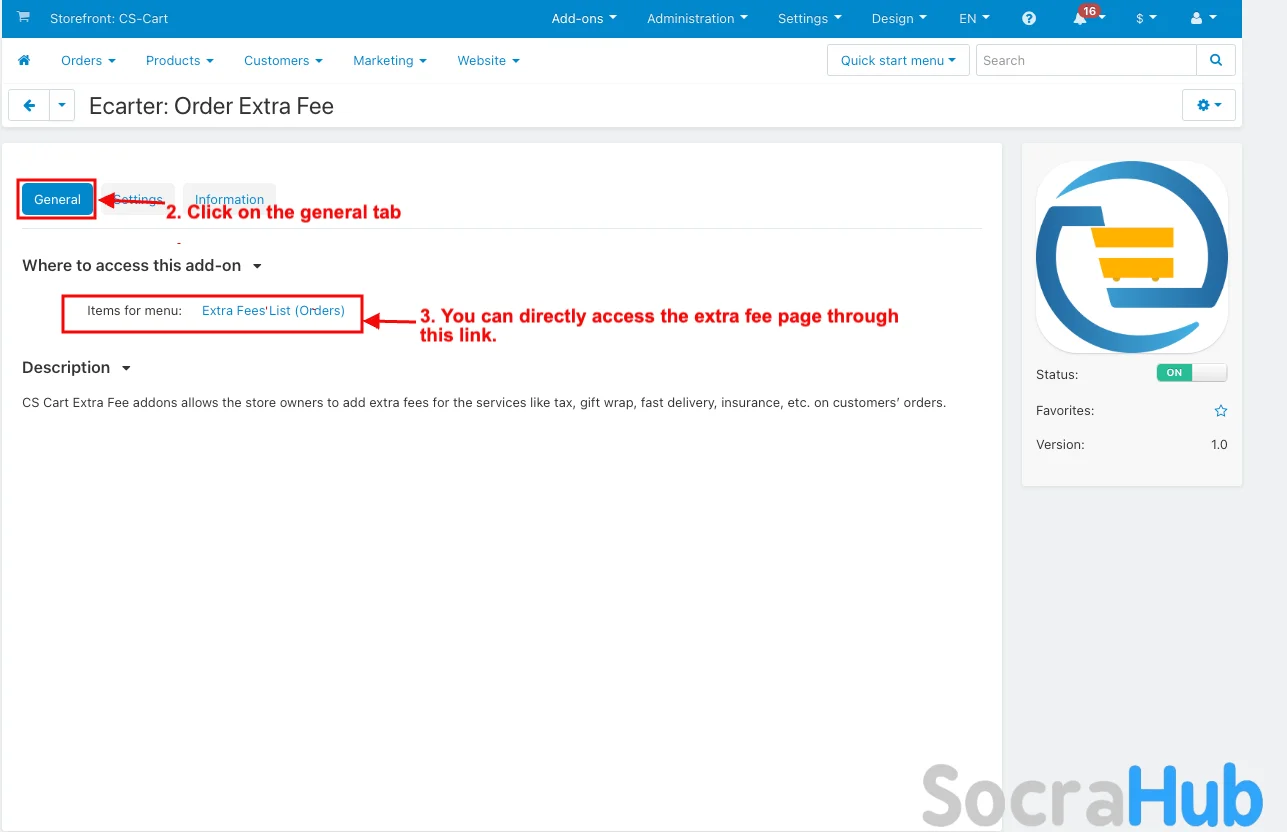The width and height of the screenshot is (1287, 832).
Task: Select the General tab
Action: point(57,199)
